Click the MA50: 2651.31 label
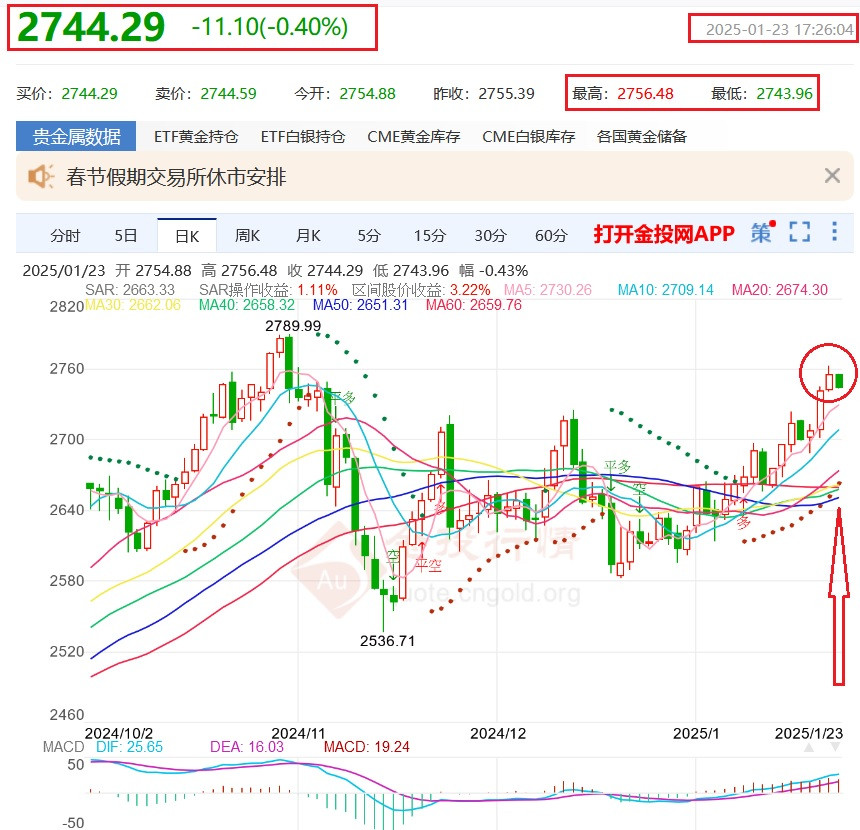Screen dimensions: 860x830 click(x=360, y=305)
